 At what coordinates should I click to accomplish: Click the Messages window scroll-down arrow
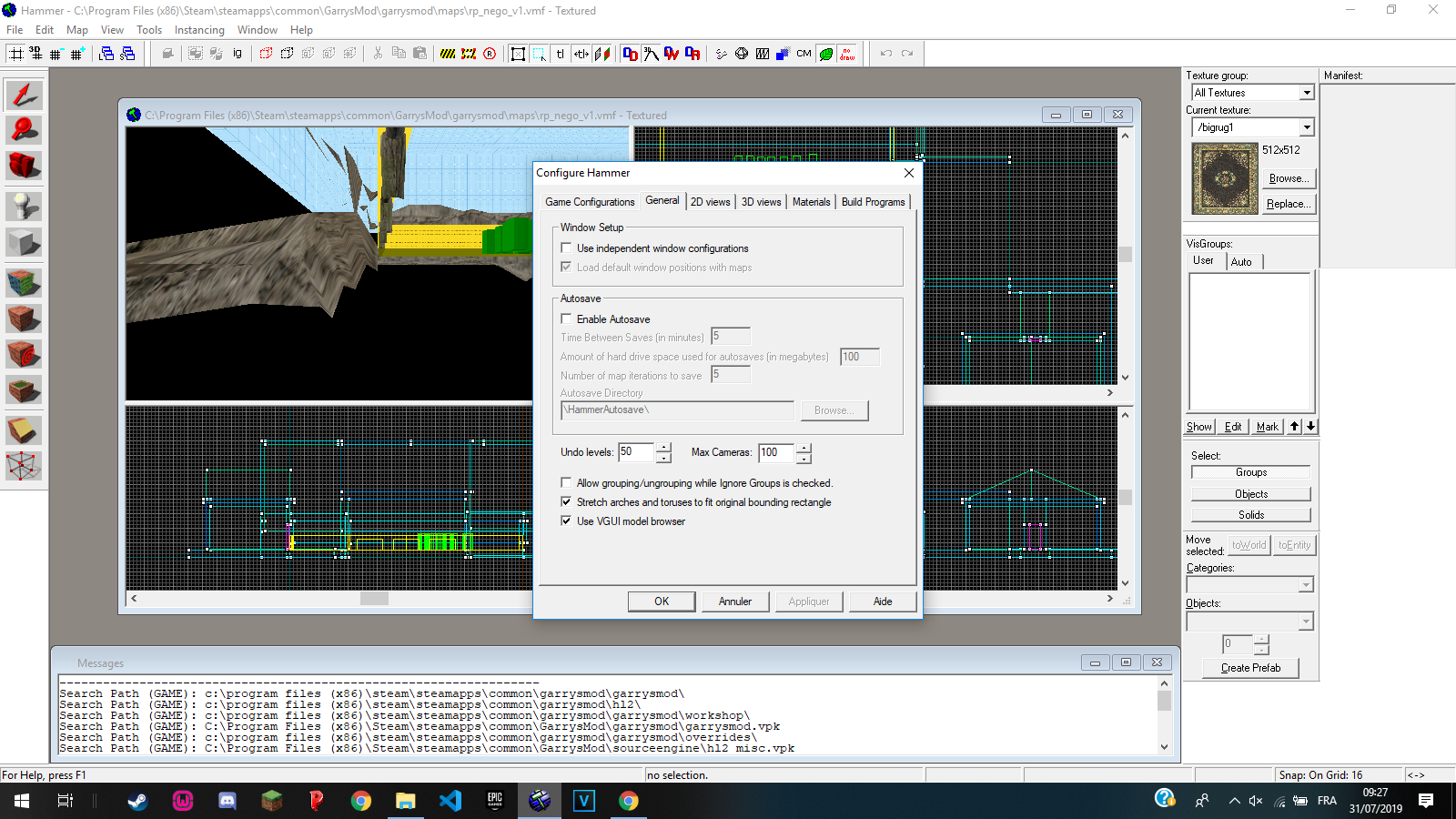tap(1164, 747)
